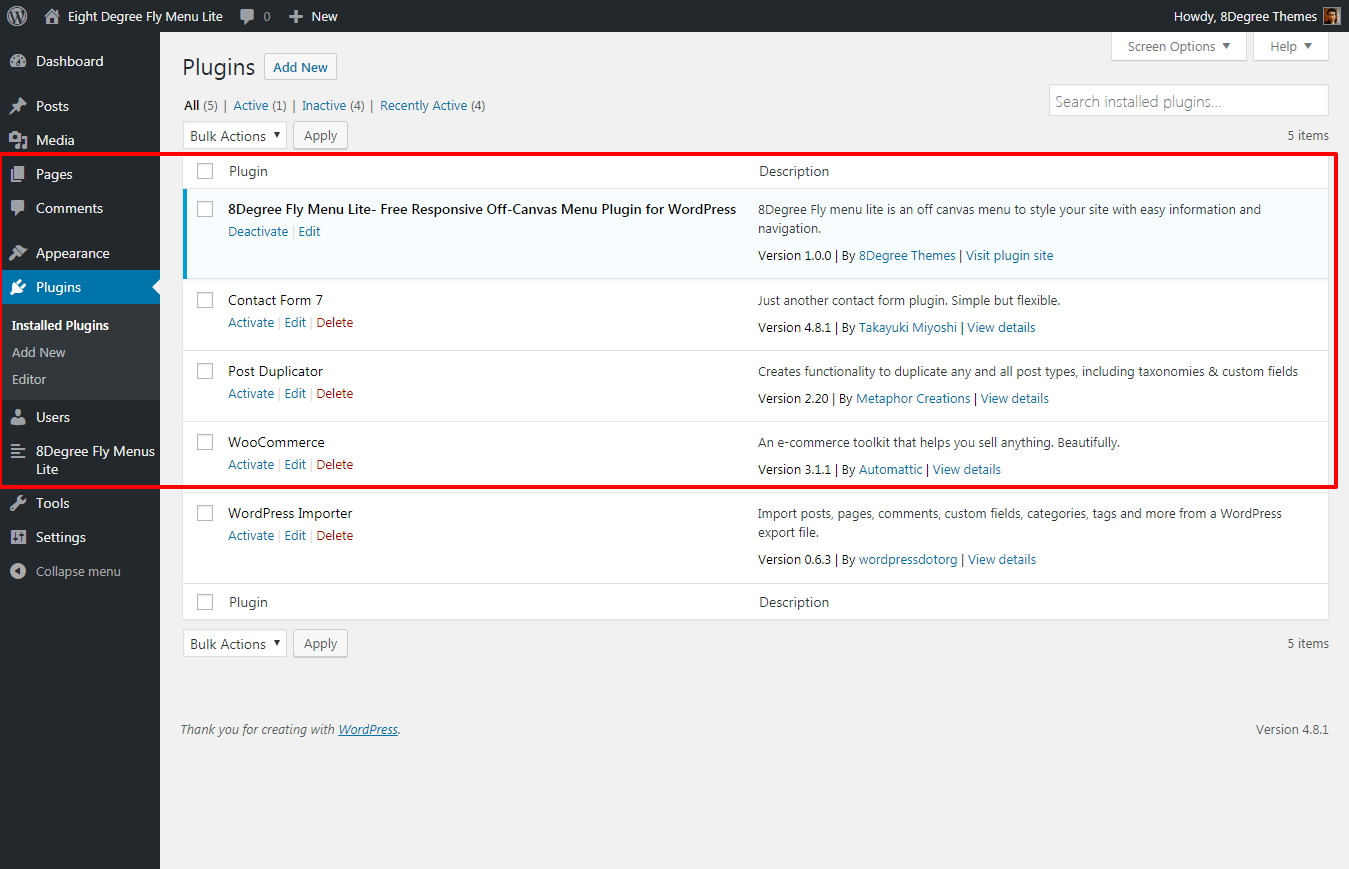1349x869 pixels.
Task: Open the Visit plugin site link
Action: (1009, 256)
